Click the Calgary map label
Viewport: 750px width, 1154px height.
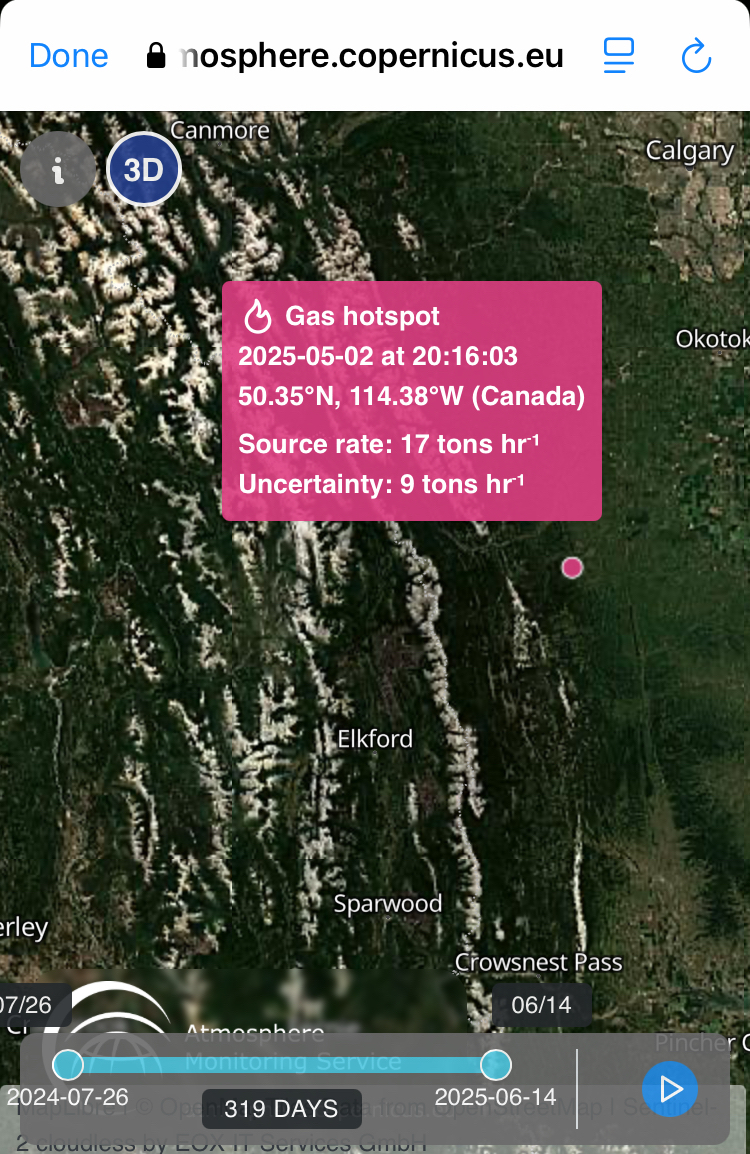[690, 151]
